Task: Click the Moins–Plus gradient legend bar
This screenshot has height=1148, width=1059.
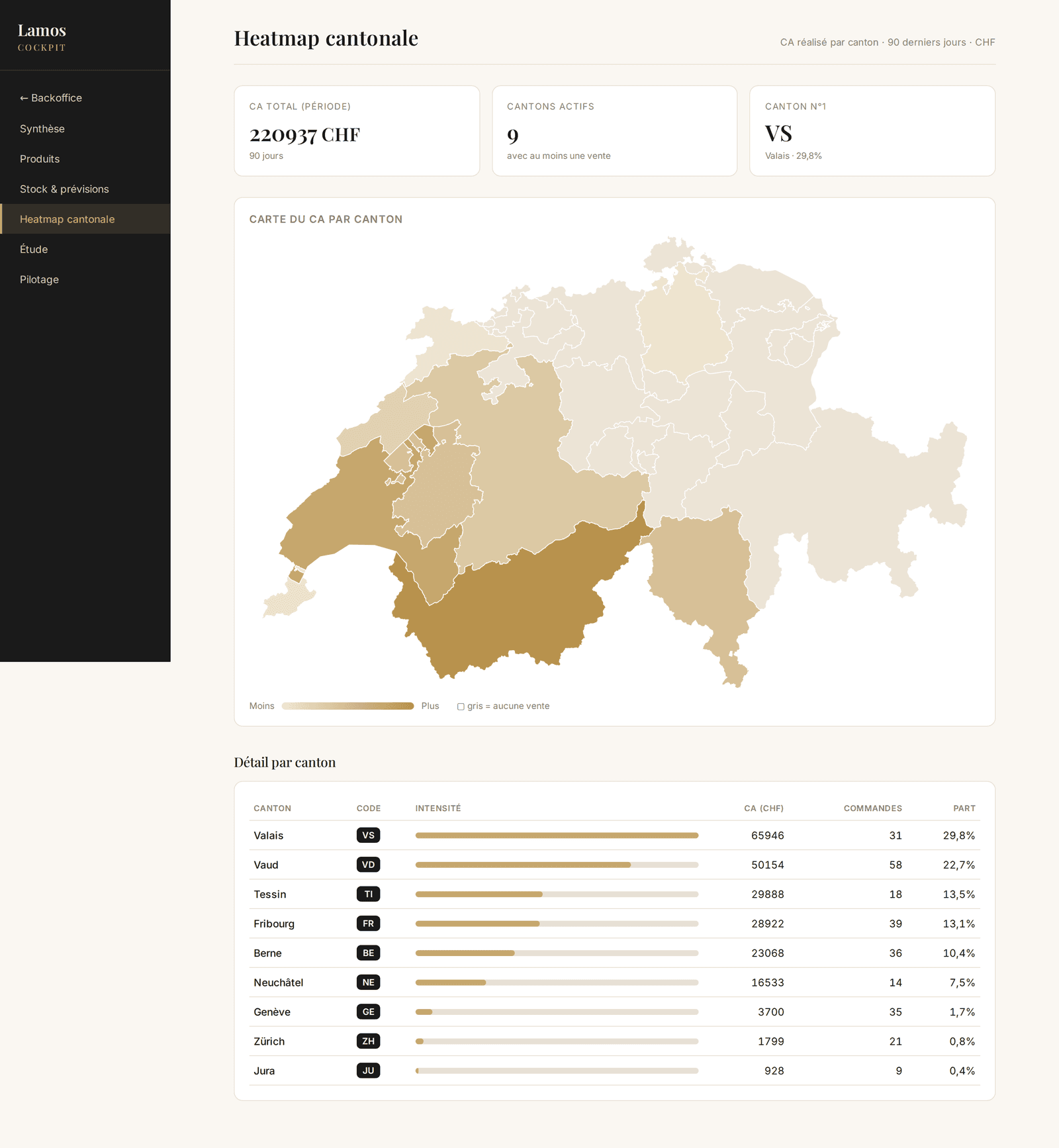Action: pos(347,706)
